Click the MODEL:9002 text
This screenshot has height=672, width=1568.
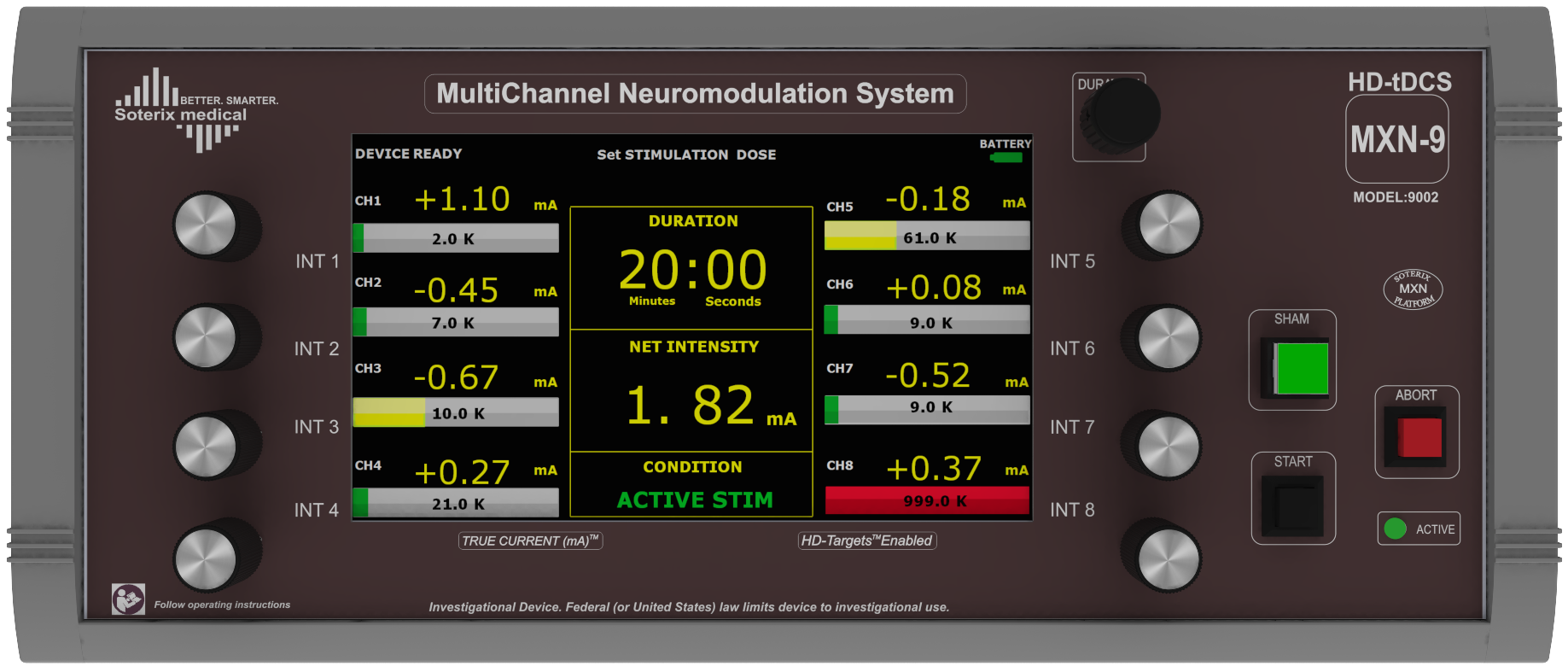1396,197
